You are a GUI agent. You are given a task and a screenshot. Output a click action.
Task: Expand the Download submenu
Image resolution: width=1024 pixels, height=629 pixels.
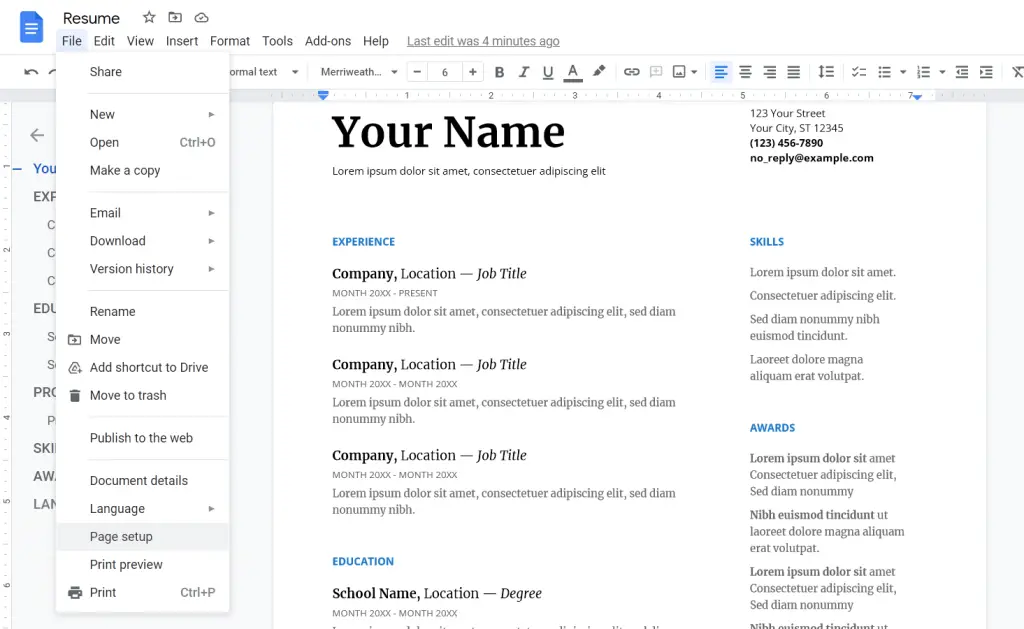tap(143, 241)
